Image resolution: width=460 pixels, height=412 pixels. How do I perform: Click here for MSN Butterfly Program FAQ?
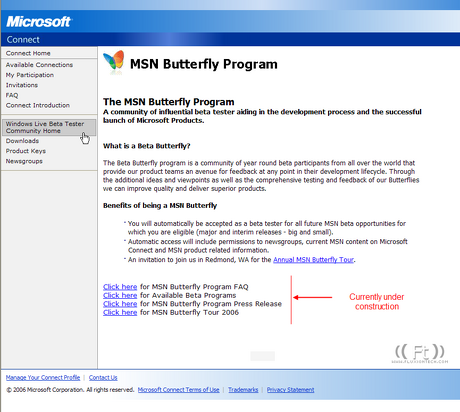(120, 287)
